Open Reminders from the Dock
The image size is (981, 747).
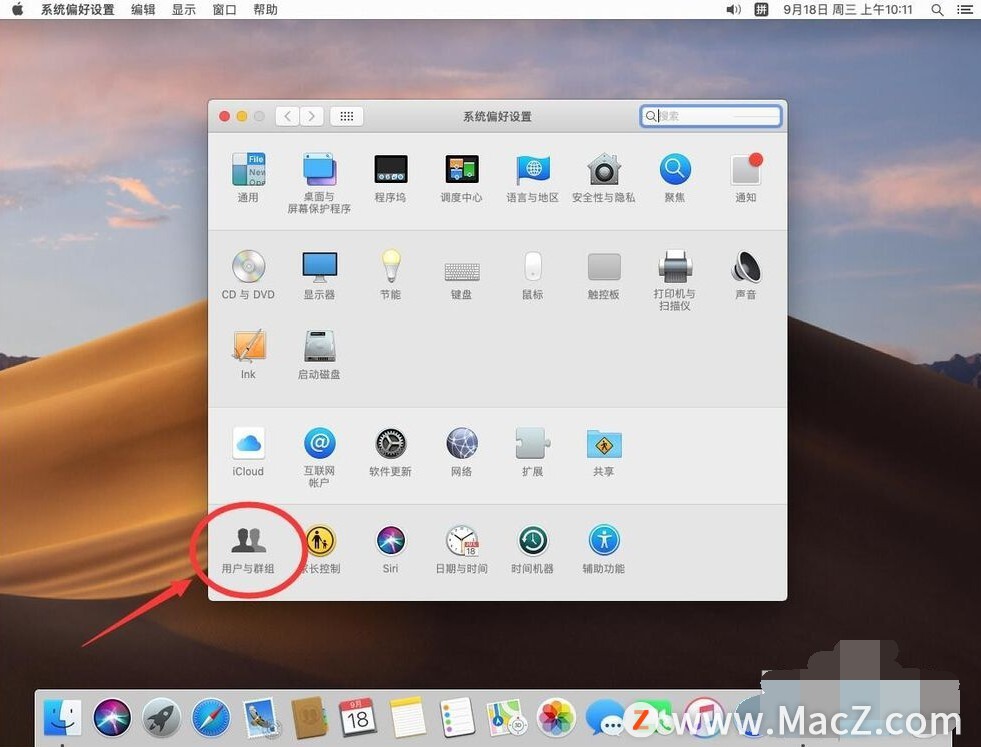tap(457, 717)
